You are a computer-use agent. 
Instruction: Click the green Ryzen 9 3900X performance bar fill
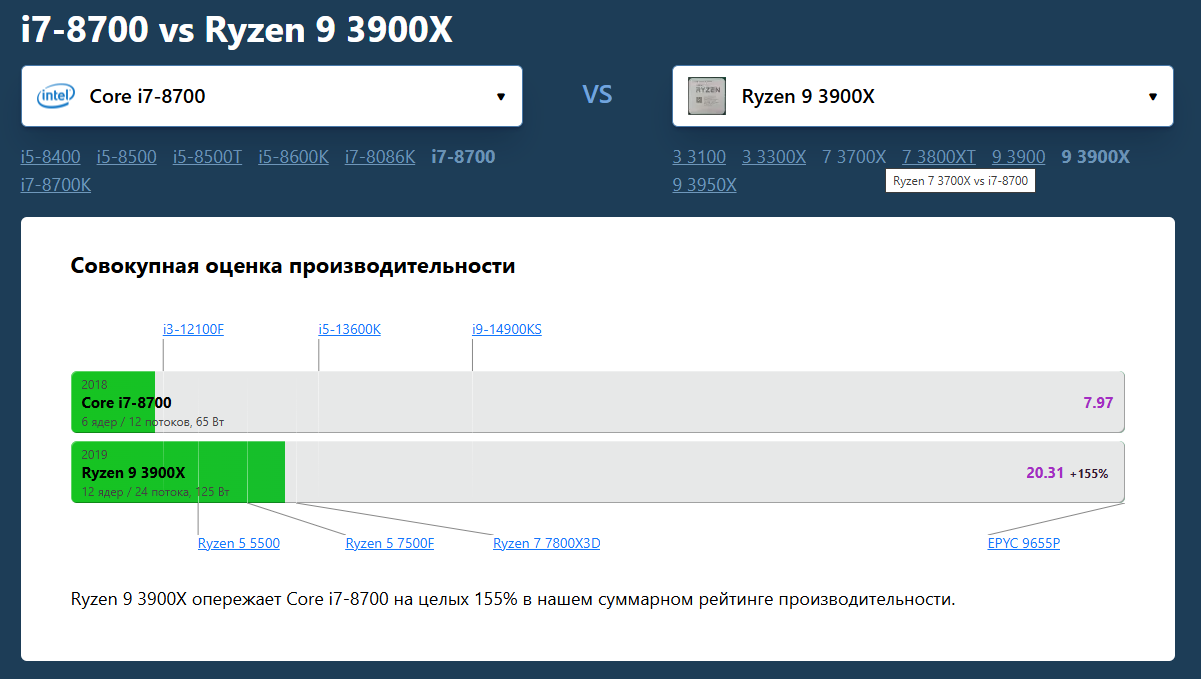pos(178,472)
